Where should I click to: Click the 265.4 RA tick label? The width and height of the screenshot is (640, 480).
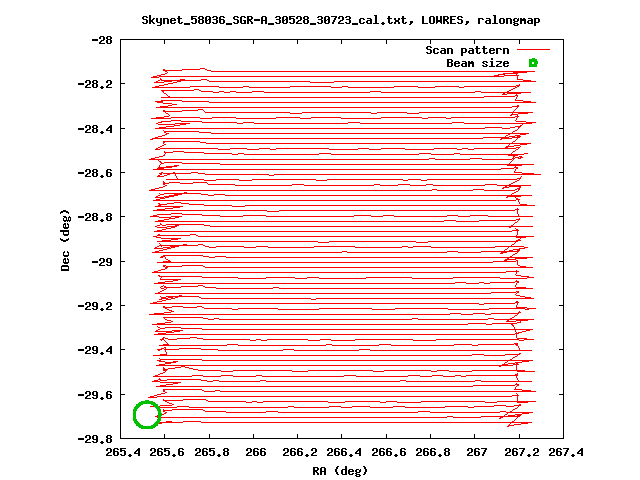click(x=123, y=452)
